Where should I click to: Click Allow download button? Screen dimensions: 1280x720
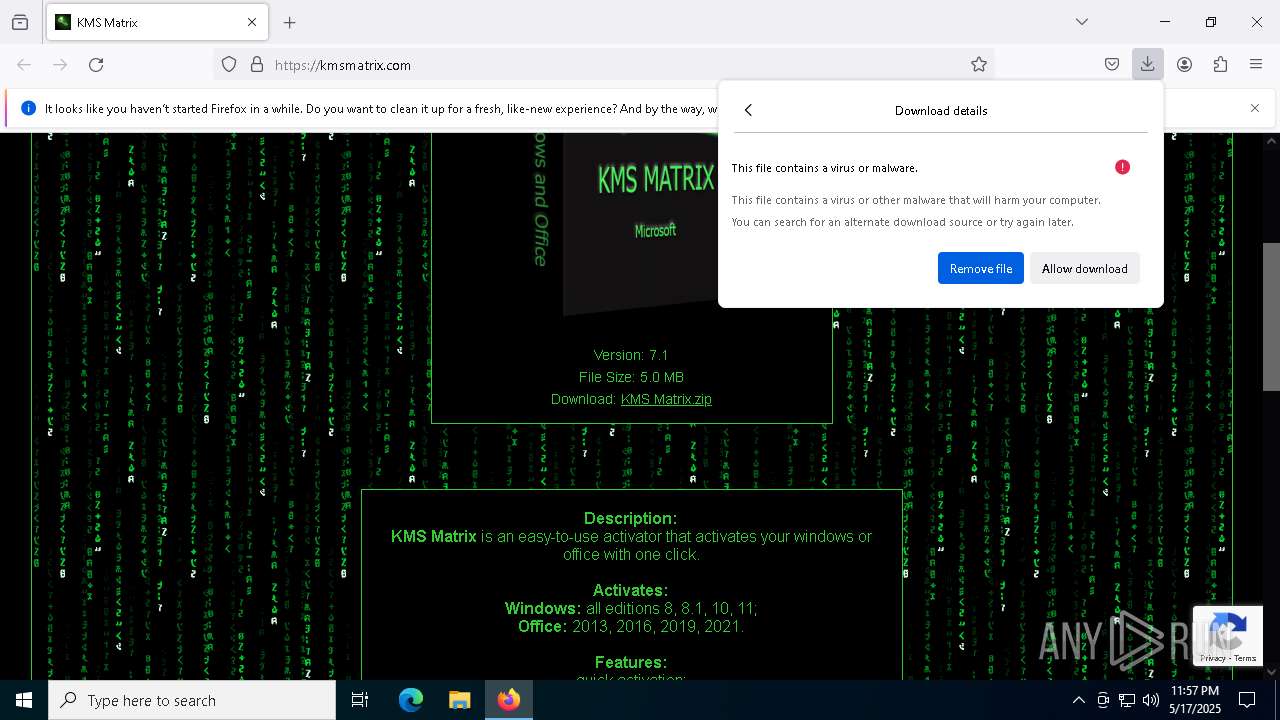(1085, 268)
